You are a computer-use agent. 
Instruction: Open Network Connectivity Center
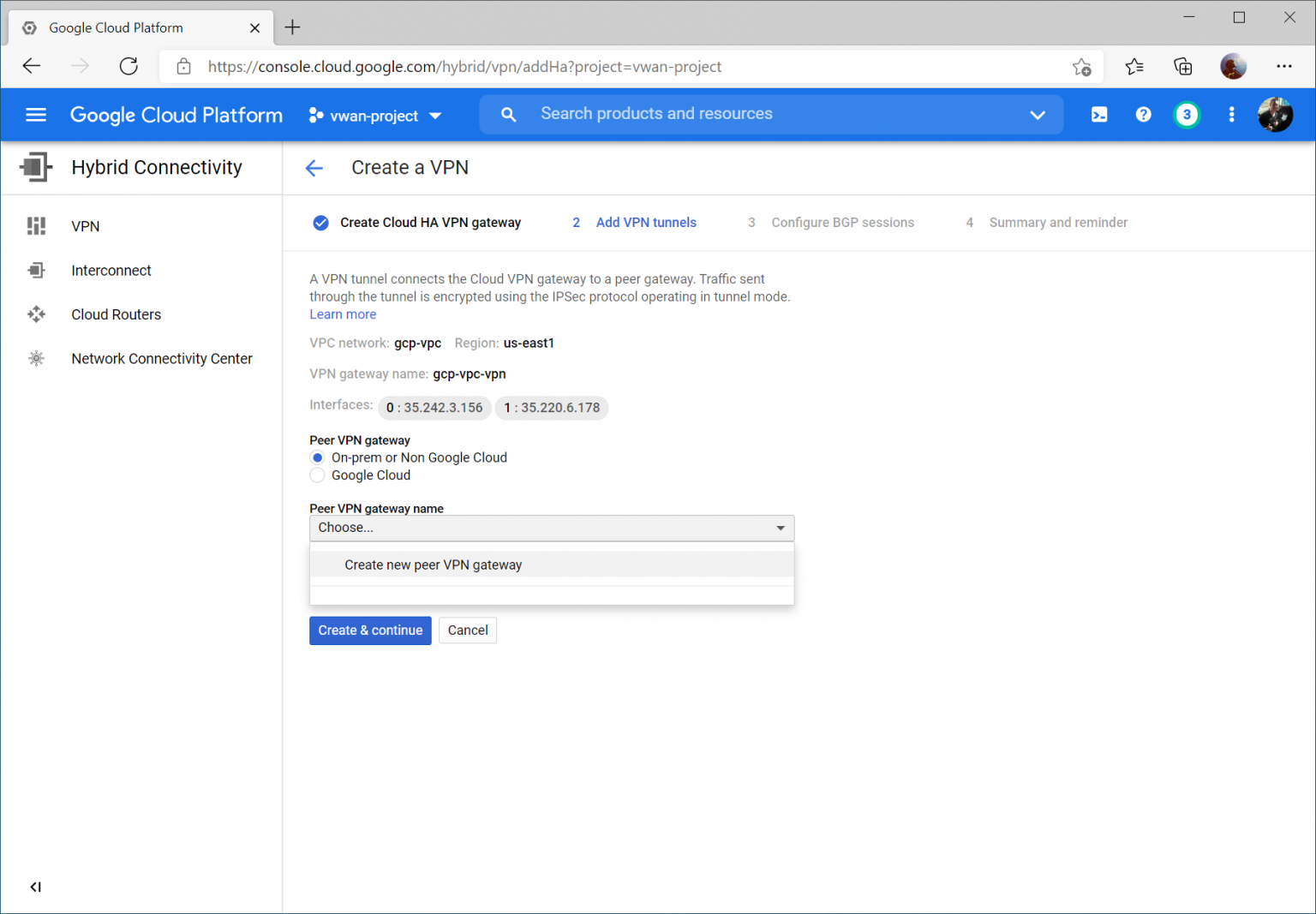pos(161,358)
